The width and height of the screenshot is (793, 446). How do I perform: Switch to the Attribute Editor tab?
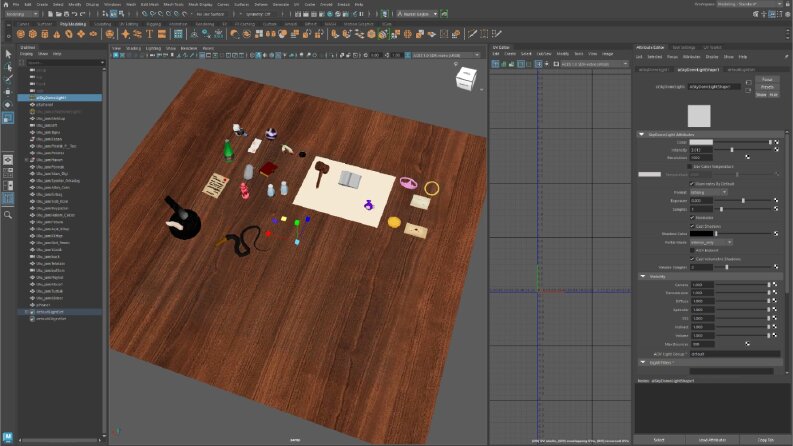point(650,48)
